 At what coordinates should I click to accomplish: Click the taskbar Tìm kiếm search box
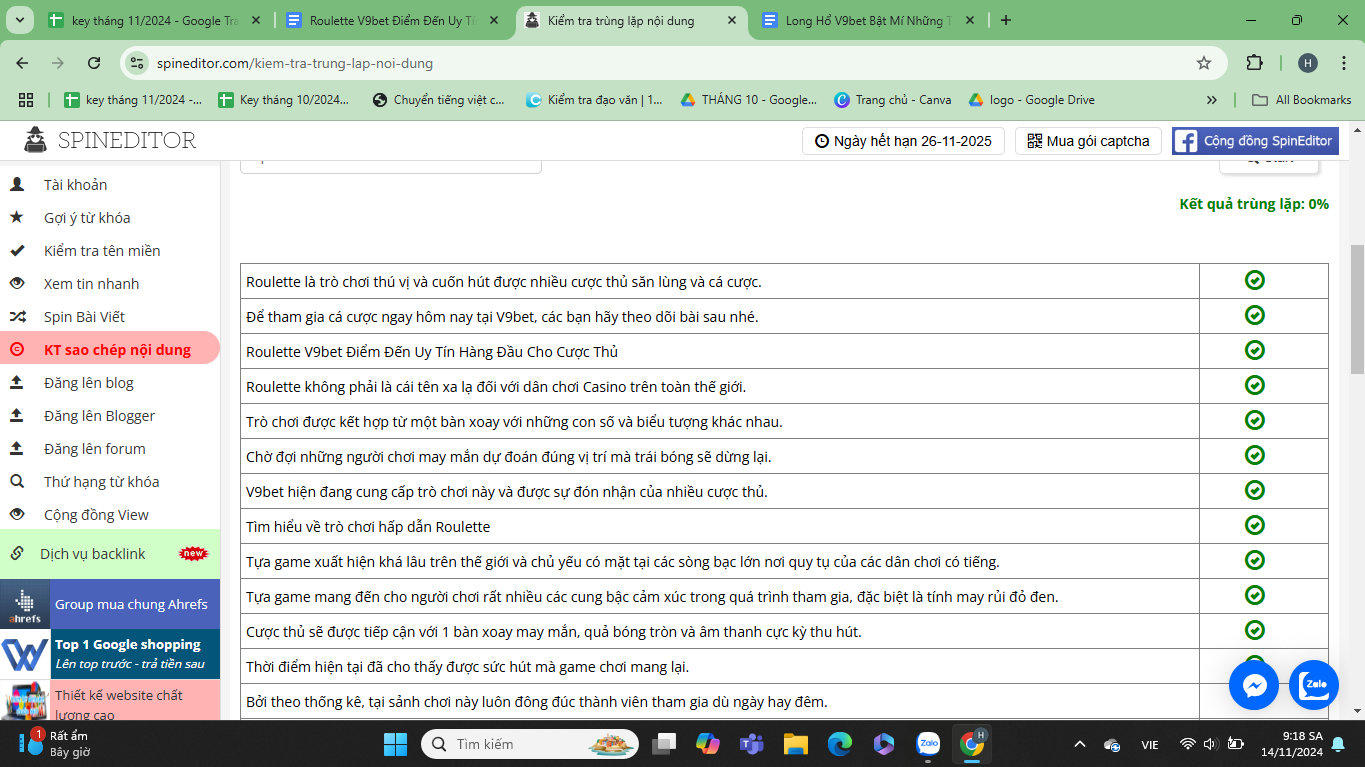531,744
